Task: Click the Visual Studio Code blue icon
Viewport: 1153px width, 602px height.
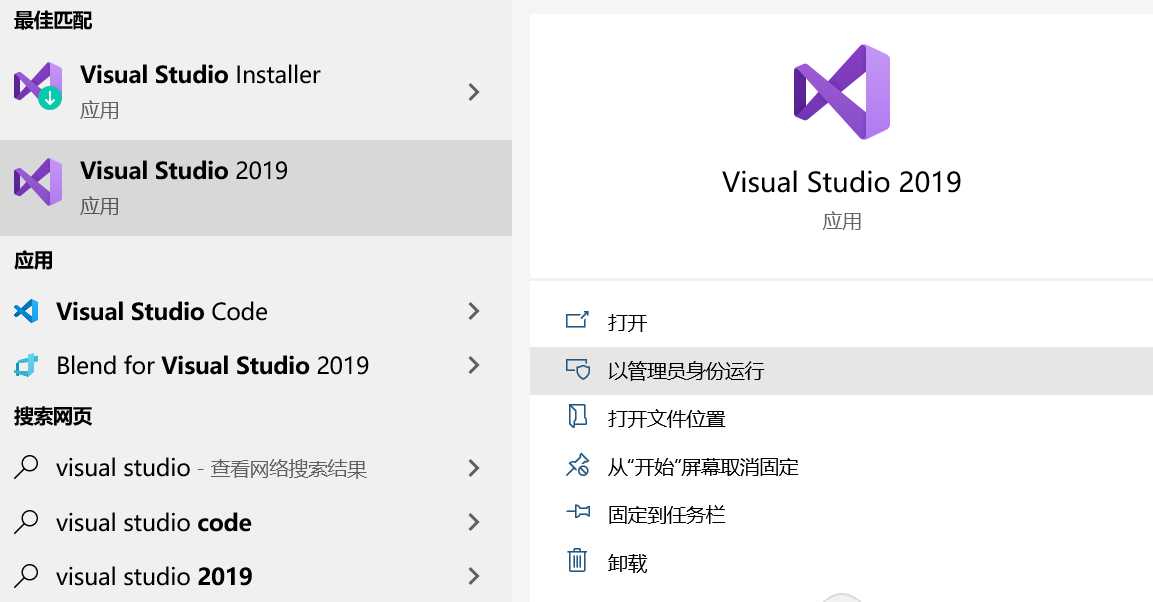Action: tap(26, 311)
